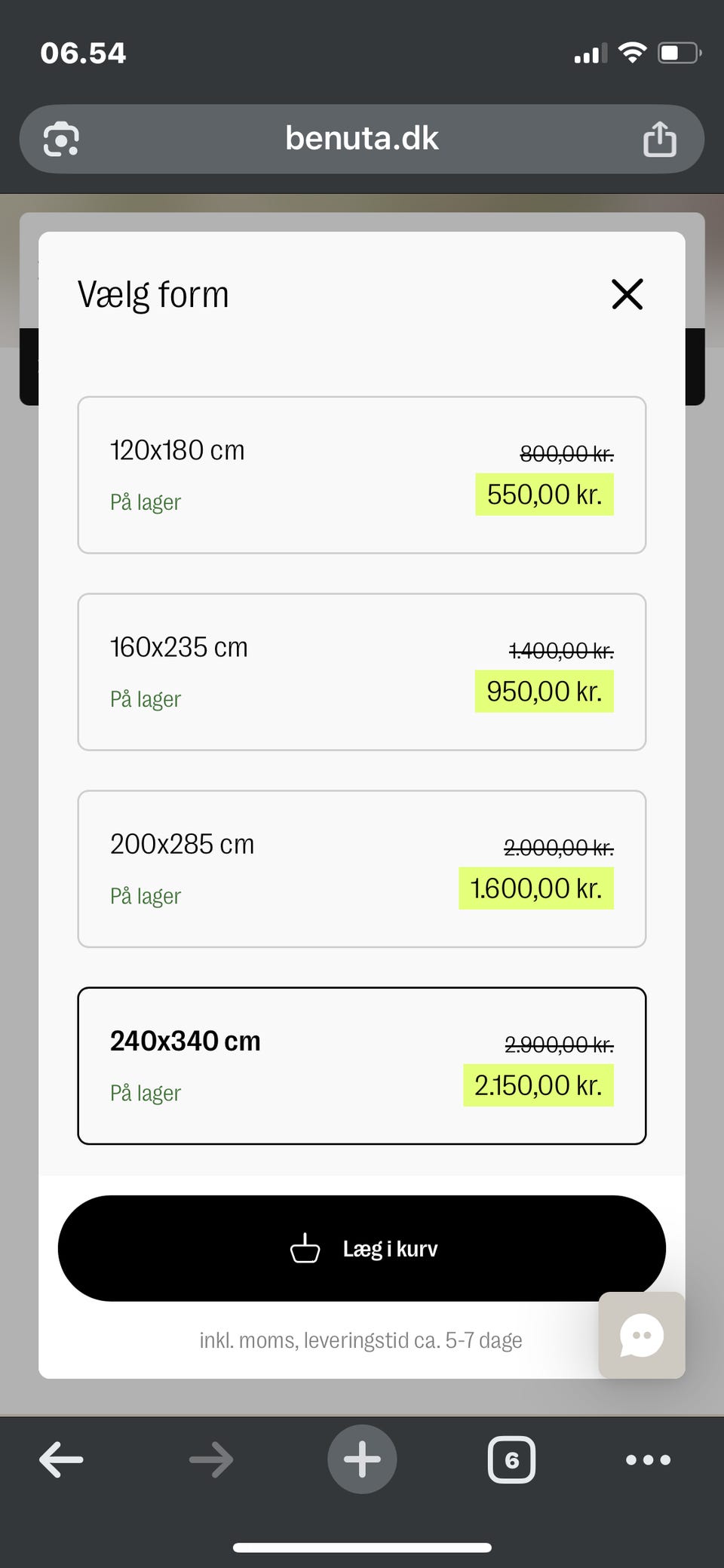Tap the benuta.dk address field

click(x=362, y=139)
